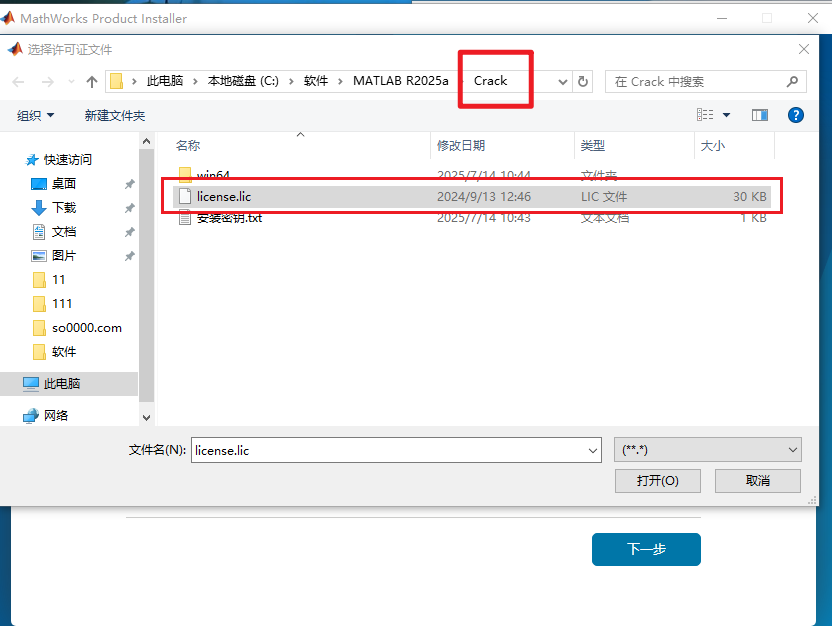Open the 组织 menu
The height and width of the screenshot is (626, 832).
pos(35,115)
